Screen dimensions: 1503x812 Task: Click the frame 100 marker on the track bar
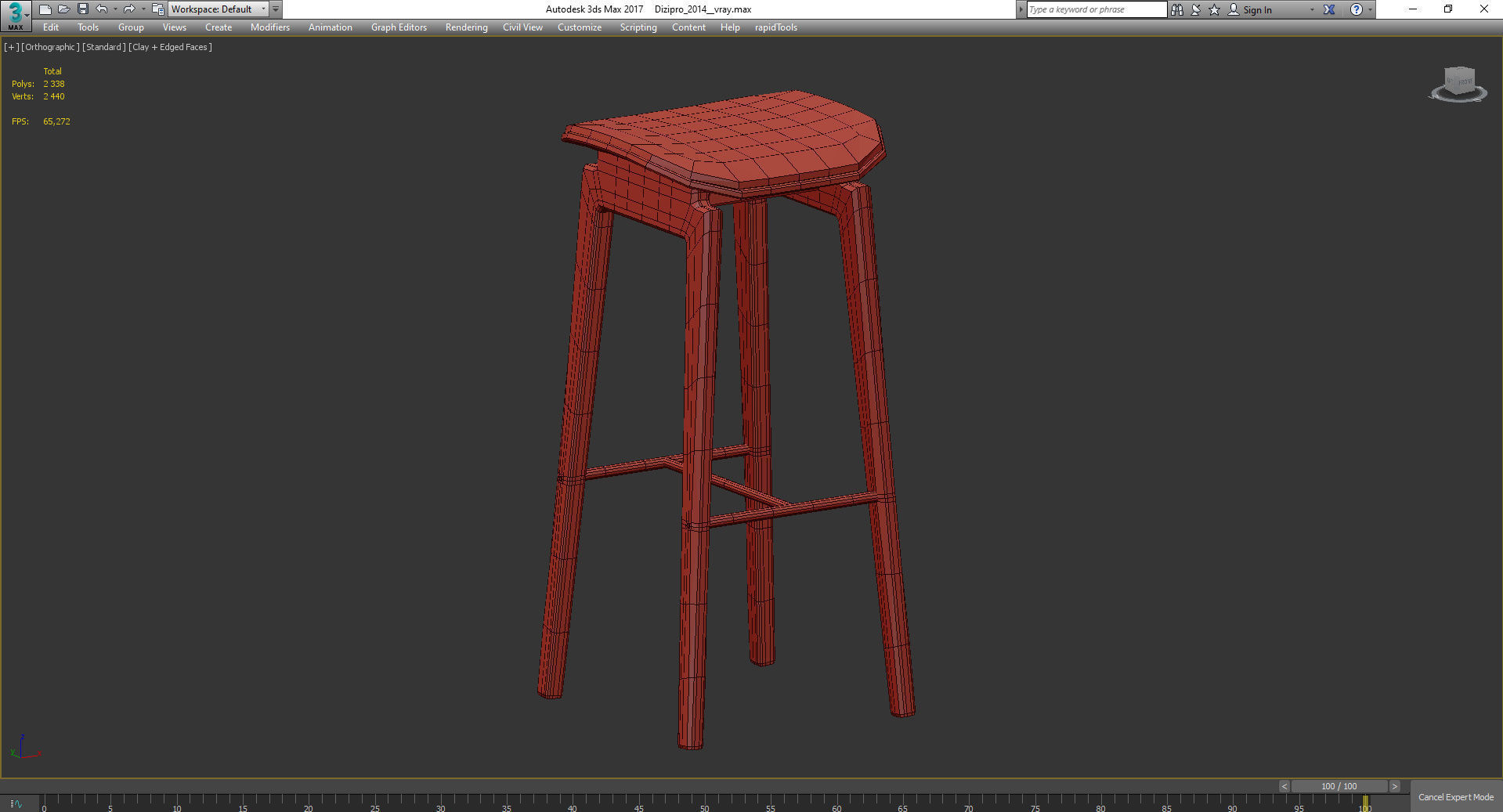(x=1365, y=803)
